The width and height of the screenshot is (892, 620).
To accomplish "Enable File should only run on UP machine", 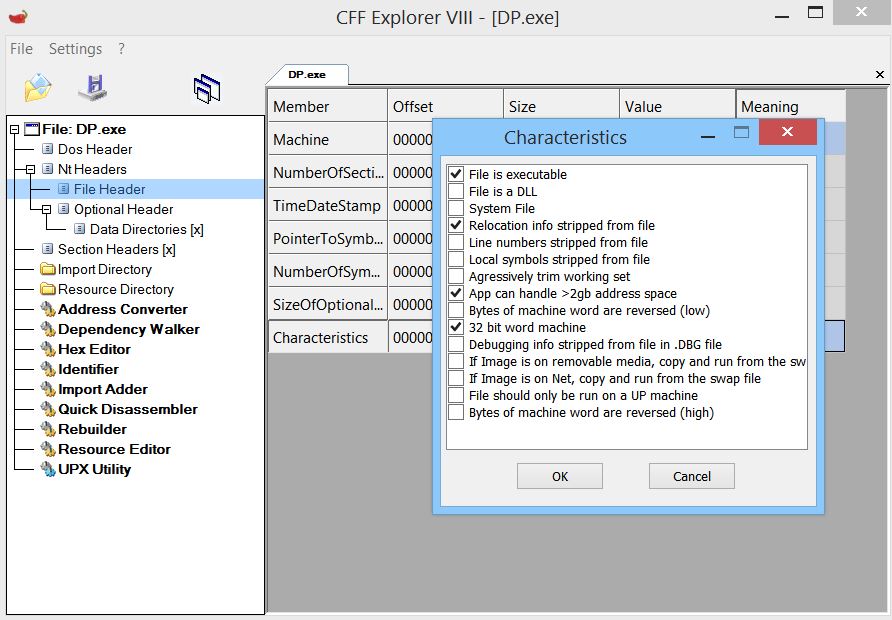I will (456, 395).
